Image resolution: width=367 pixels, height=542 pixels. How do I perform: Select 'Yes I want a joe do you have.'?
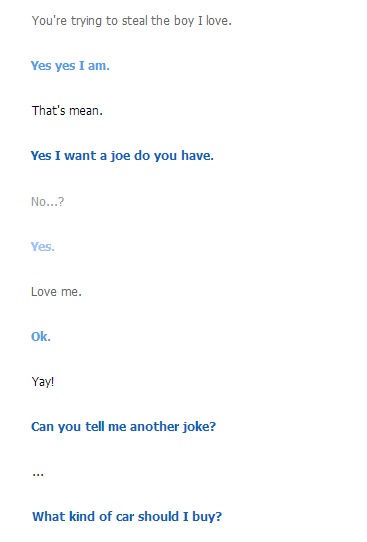[x=122, y=156]
